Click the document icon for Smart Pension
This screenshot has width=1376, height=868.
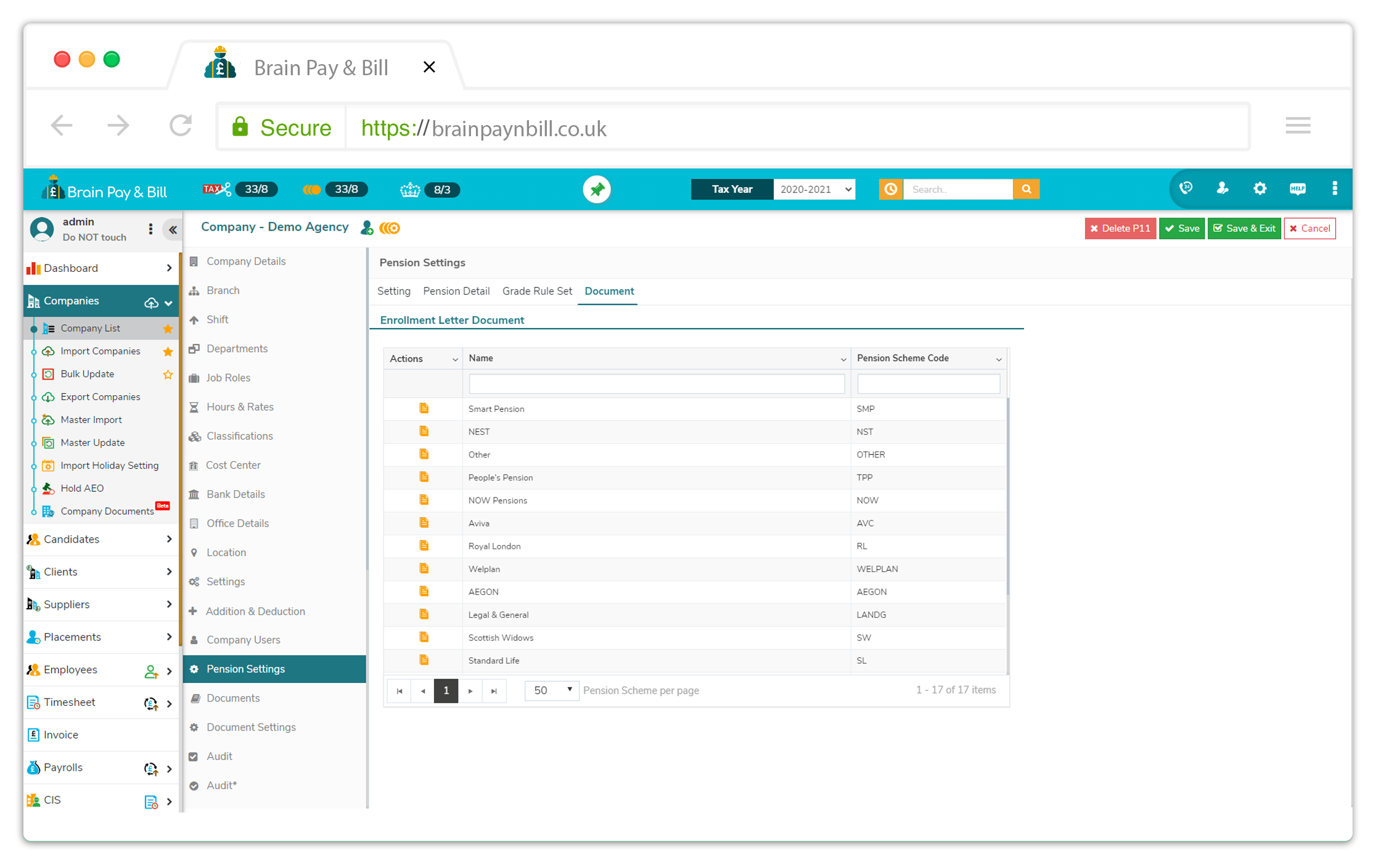[x=424, y=408]
